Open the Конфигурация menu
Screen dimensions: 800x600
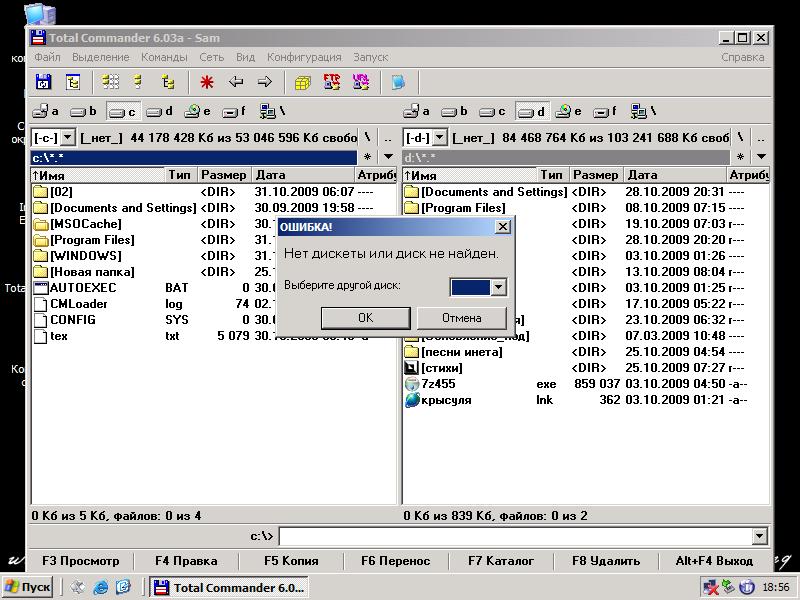click(x=304, y=57)
